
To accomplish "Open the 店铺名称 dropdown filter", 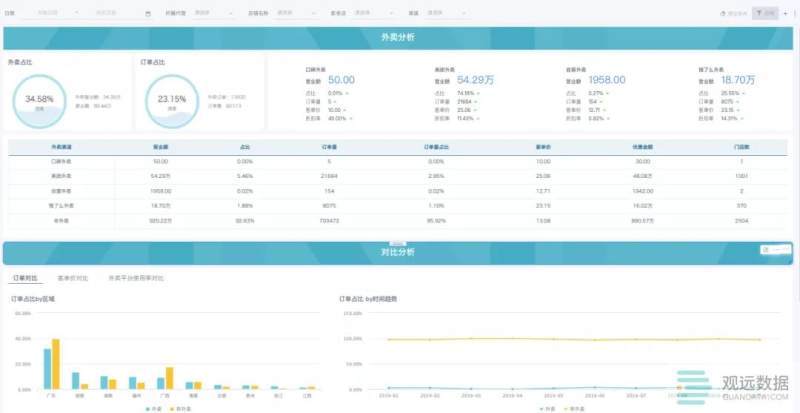I will [290, 14].
